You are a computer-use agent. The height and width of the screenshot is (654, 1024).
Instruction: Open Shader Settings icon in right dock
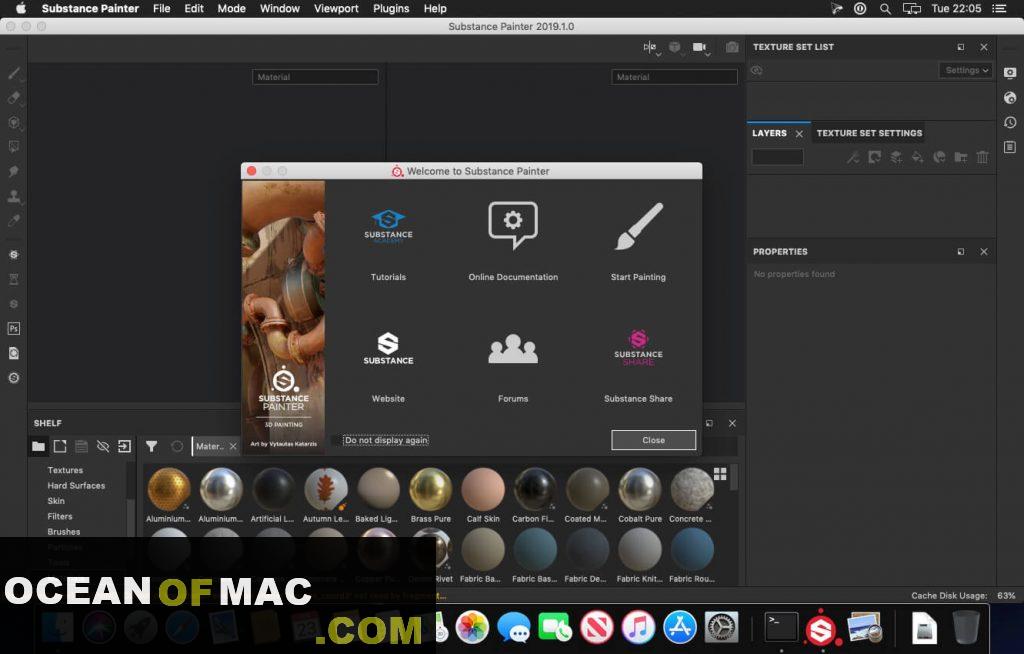pos(1010,98)
